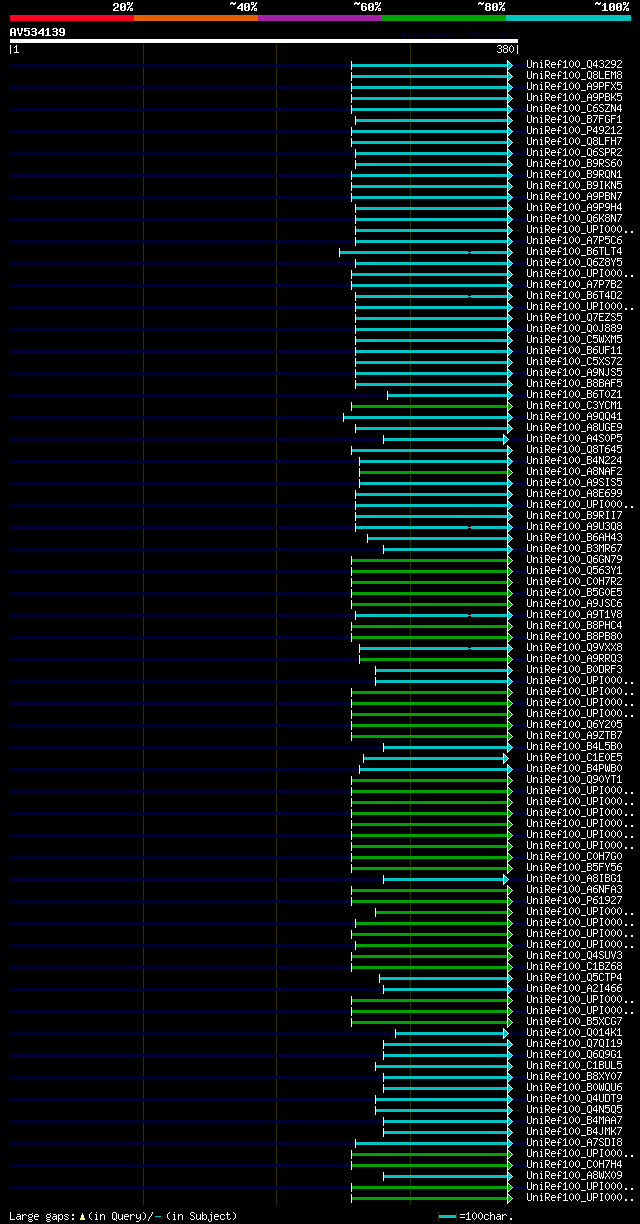Image resolution: width=640 pixels, height=1224 pixels.
Task: Click the UniRef100_A7P7B2 label
Action: click(574, 284)
